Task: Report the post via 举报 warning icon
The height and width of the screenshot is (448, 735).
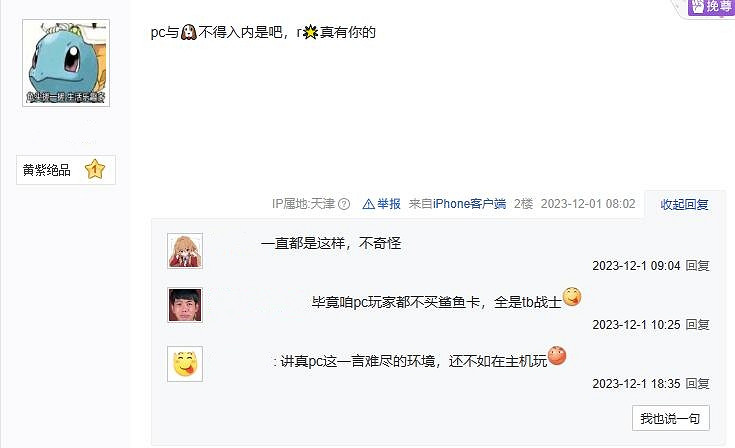Action: [369, 204]
